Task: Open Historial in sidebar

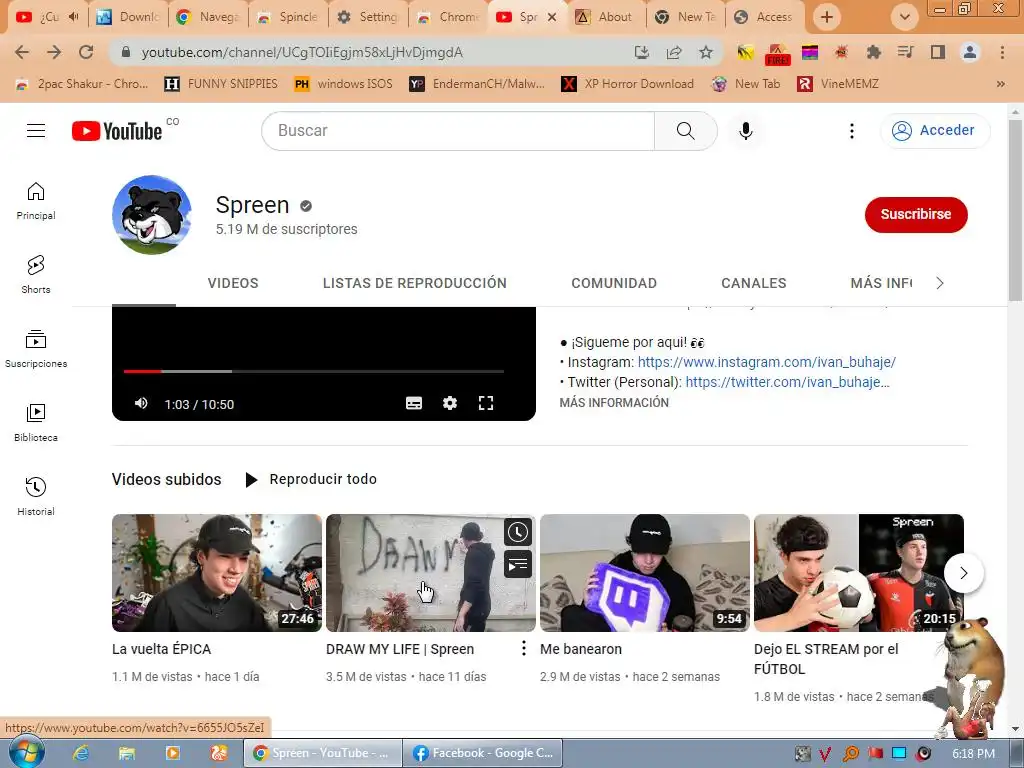Action: click(x=36, y=497)
